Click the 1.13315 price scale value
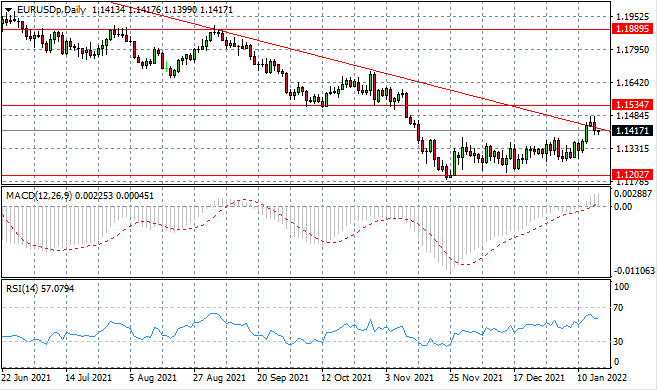The height and width of the screenshot is (390, 658). pyautogui.click(x=632, y=149)
